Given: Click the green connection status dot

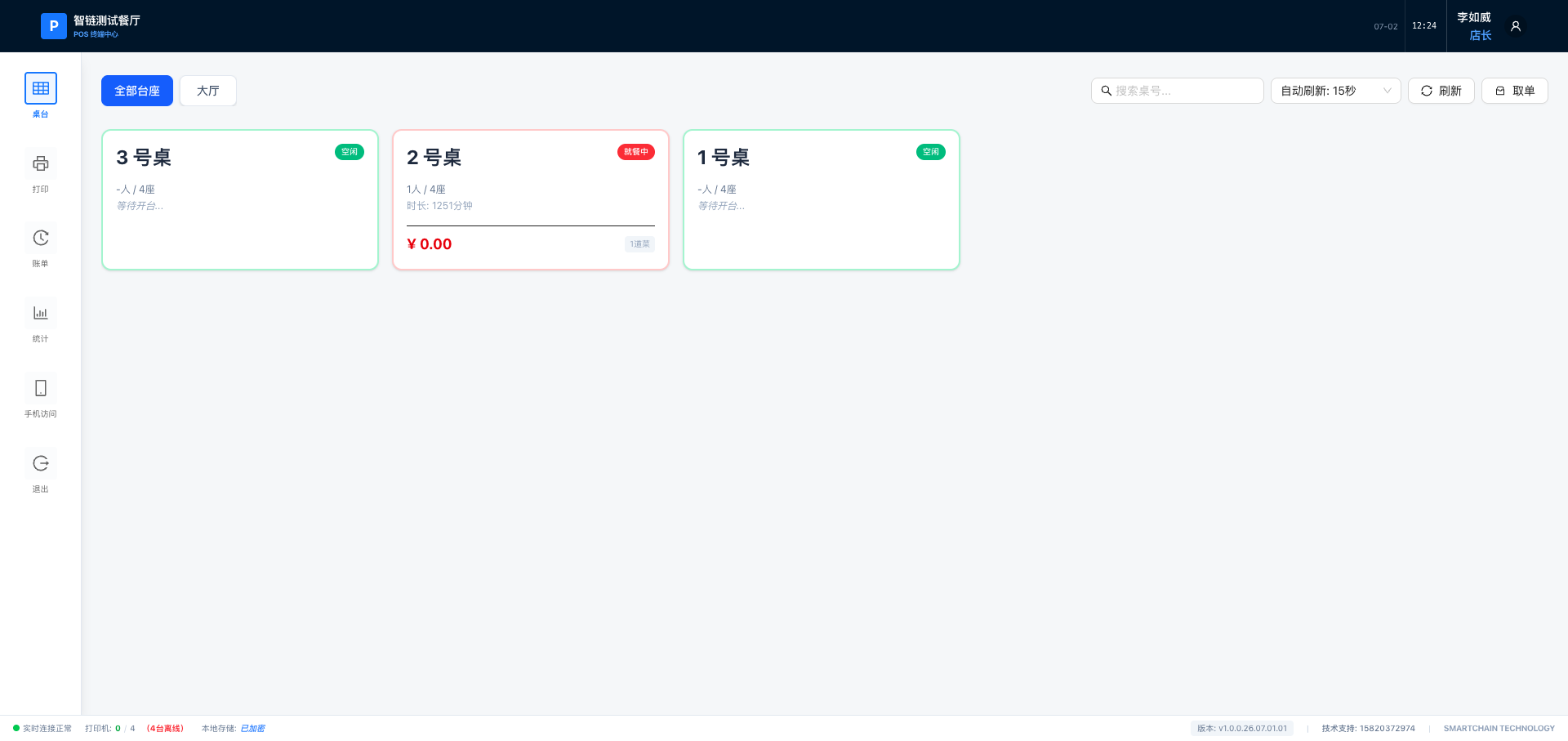Looking at the screenshot, I should click(16, 728).
